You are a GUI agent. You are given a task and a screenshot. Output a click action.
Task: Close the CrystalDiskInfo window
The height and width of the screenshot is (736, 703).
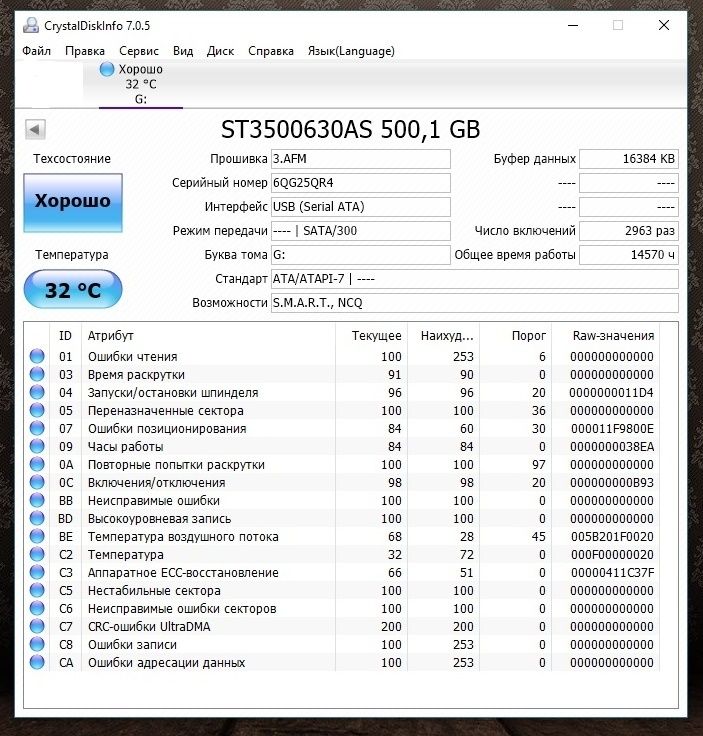tap(664, 25)
